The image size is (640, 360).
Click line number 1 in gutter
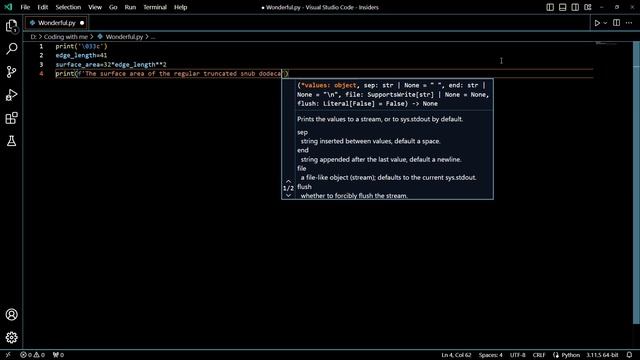[41, 46]
